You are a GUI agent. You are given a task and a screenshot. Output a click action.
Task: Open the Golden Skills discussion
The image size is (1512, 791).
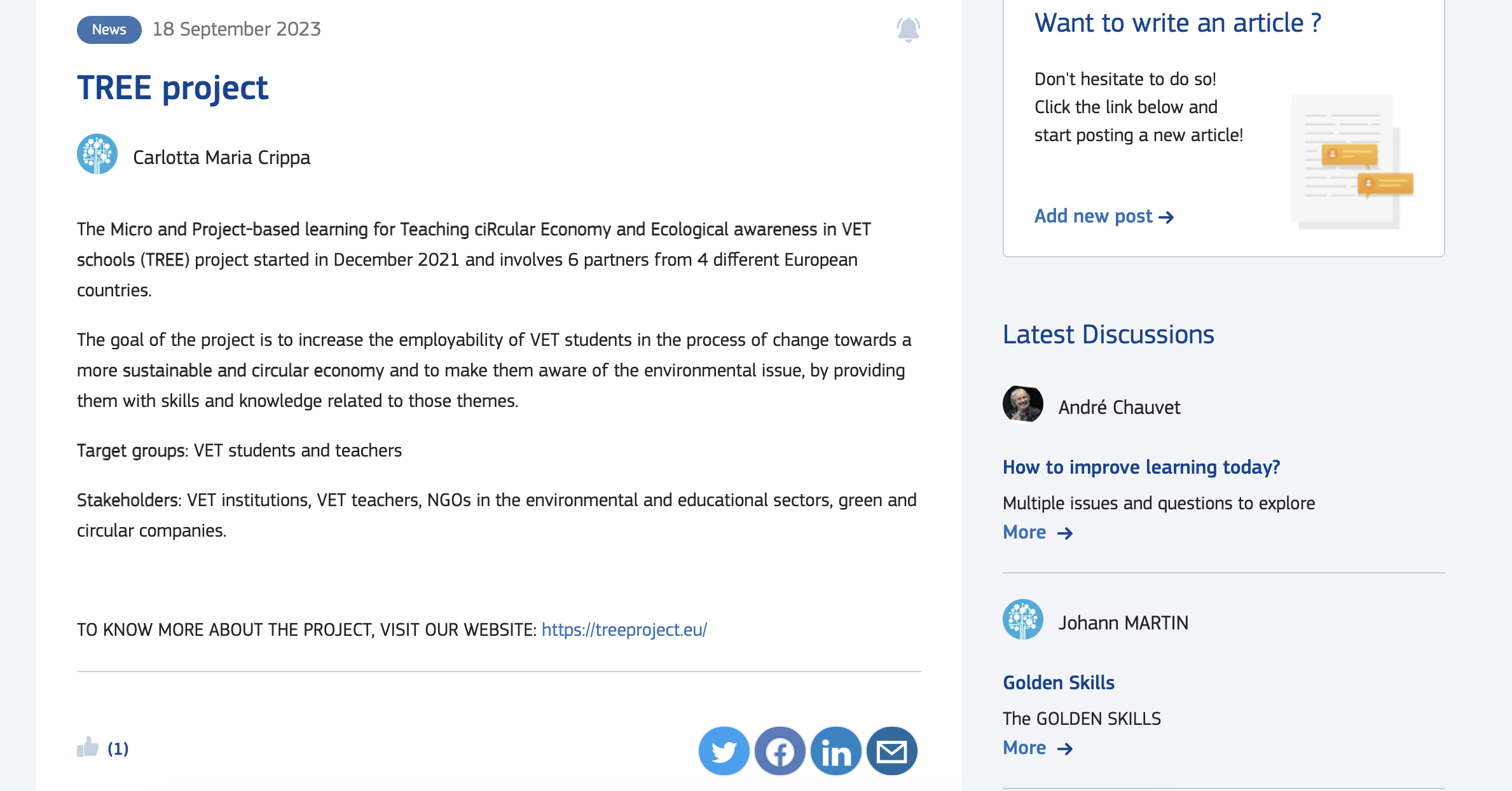(x=1058, y=683)
